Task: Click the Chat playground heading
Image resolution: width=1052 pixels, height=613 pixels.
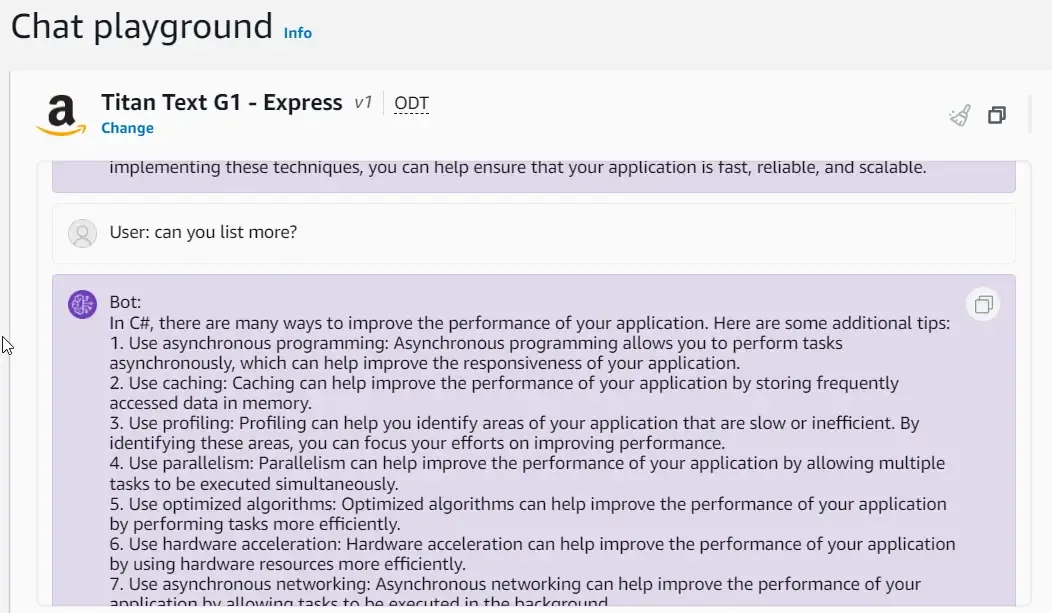Action: 141,26
